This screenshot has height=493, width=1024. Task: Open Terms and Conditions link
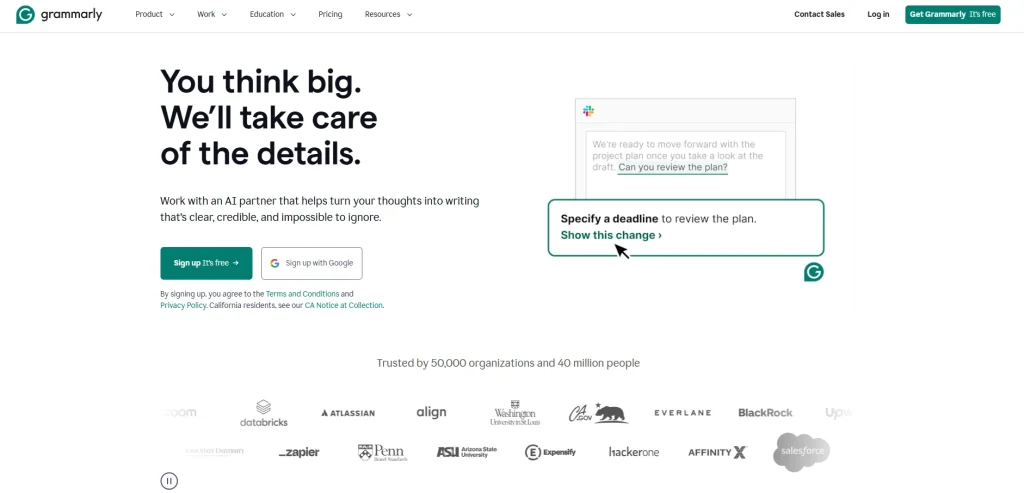[x=302, y=294]
